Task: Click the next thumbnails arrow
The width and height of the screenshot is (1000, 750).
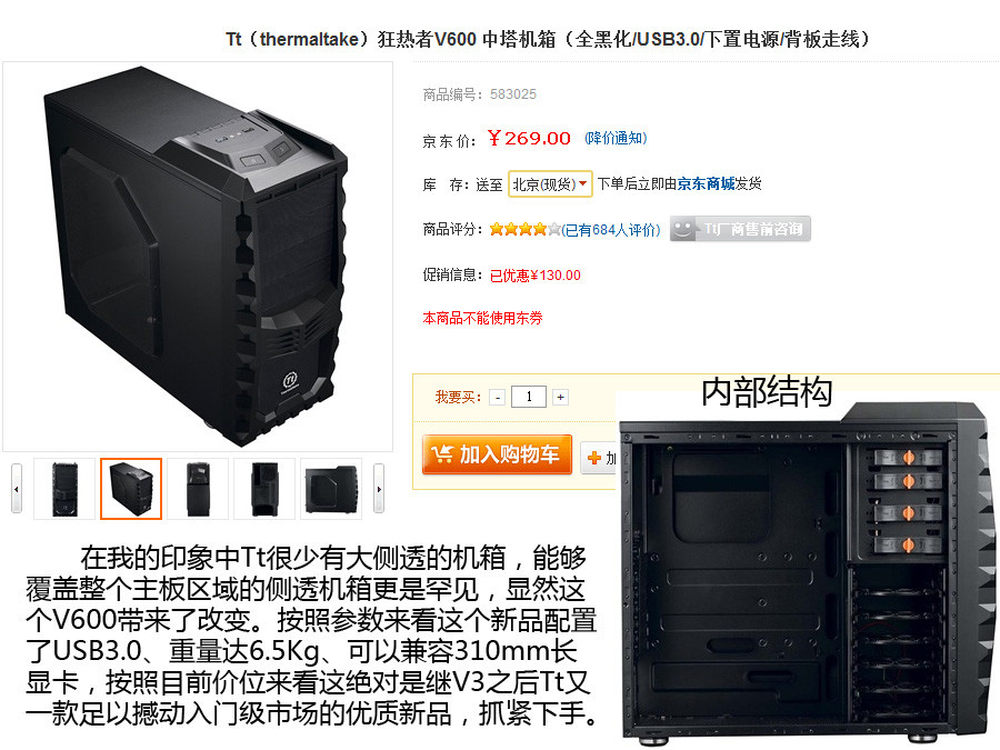Action: pos(379,489)
